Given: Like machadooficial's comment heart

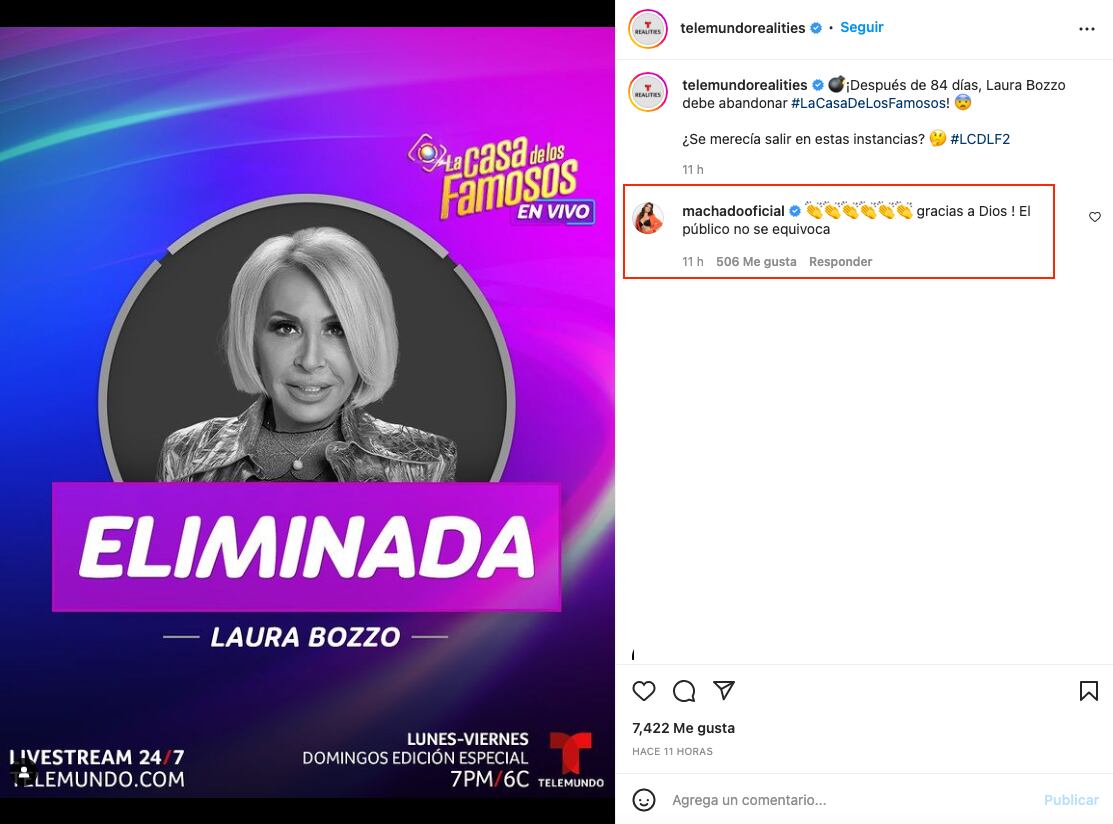Looking at the screenshot, I should (x=1095, y=216).
